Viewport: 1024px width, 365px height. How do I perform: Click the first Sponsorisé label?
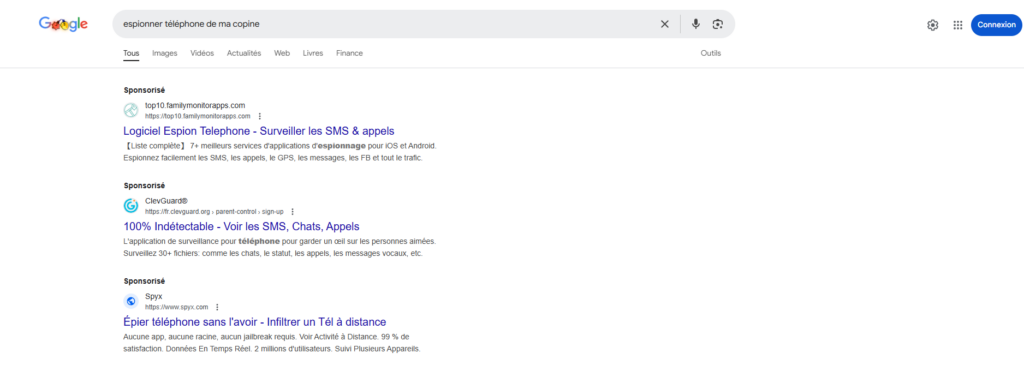click(x=144, y=90)
